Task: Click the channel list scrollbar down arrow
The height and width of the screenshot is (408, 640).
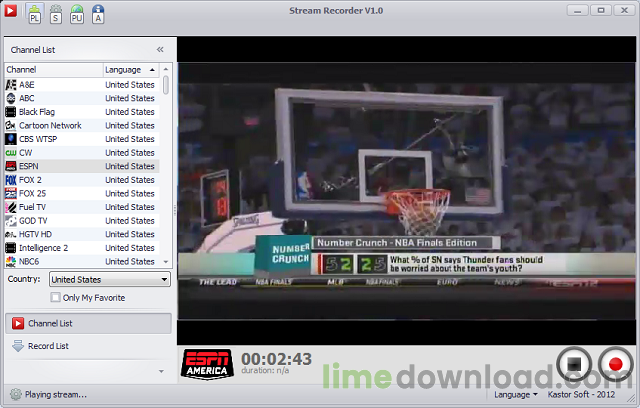Action: point(165,261)
